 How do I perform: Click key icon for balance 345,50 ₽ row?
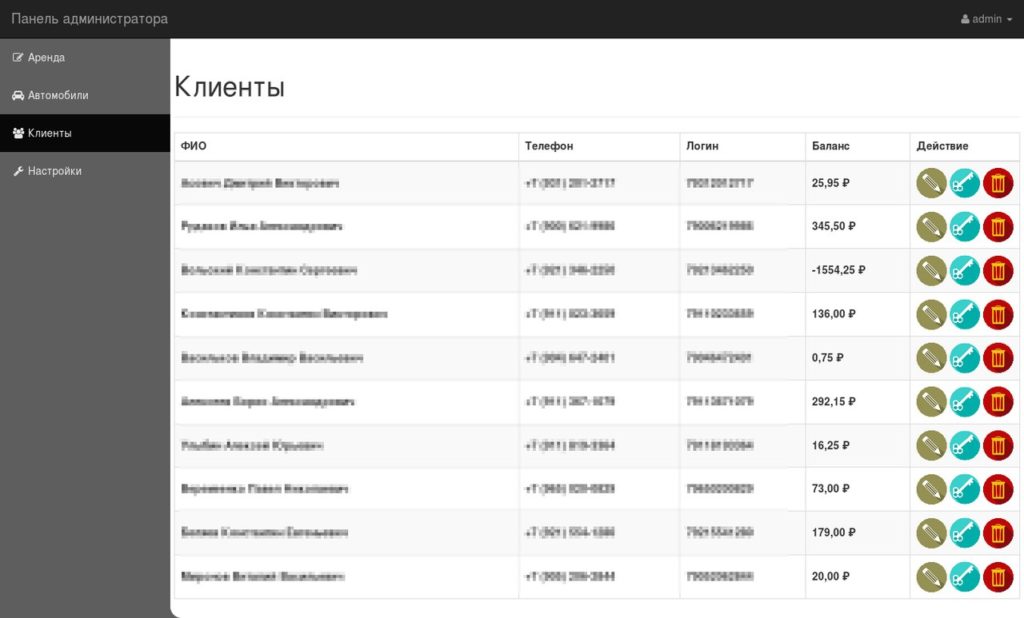[965, 227]
